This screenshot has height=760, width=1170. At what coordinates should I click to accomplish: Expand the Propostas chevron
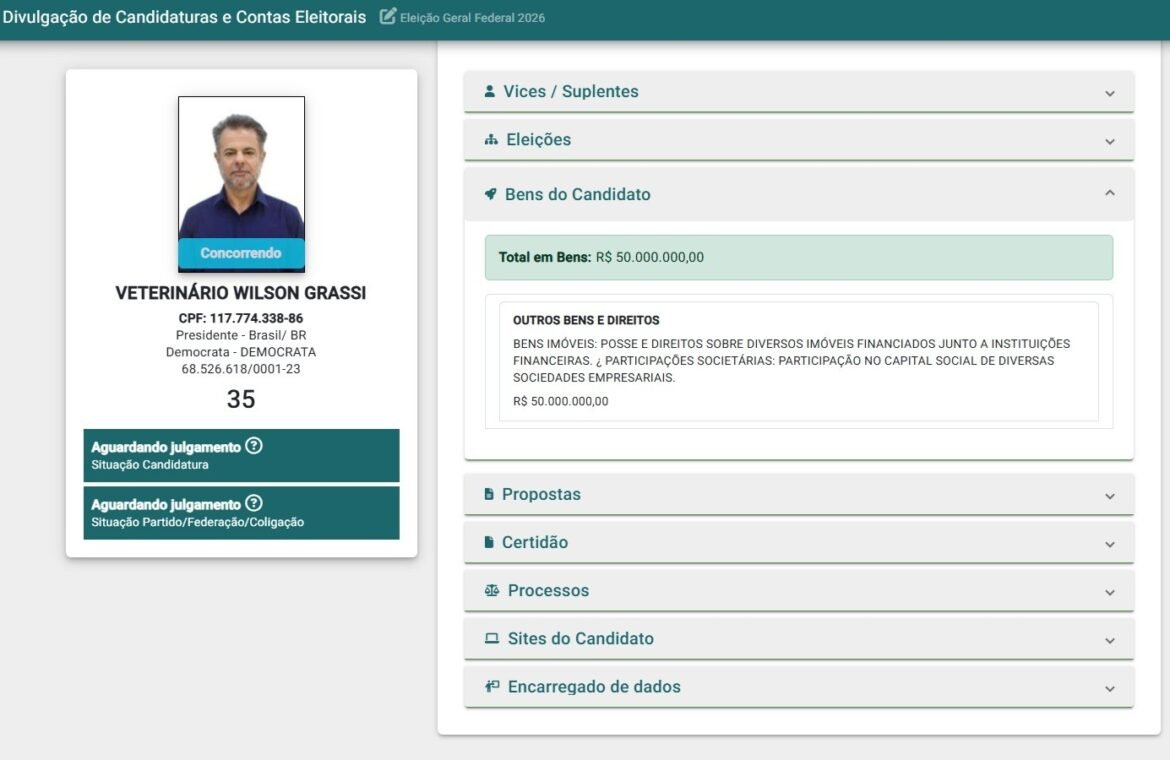1110,496
